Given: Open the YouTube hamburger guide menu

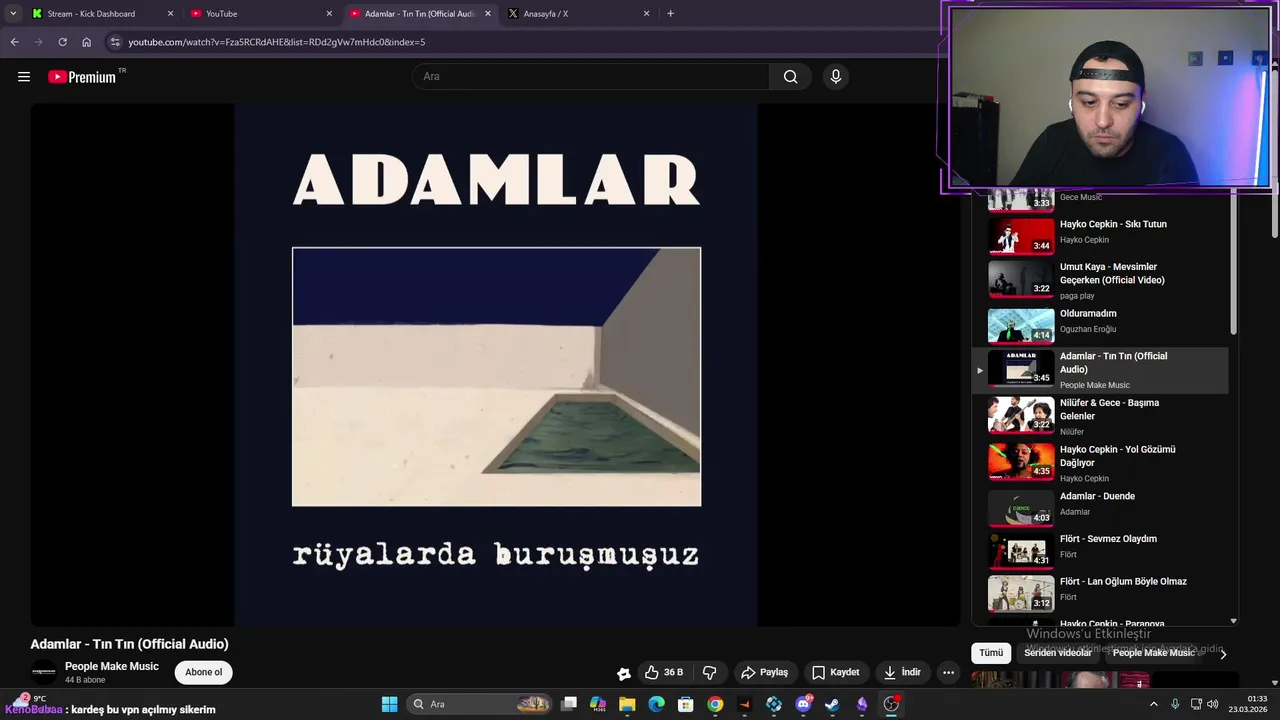Looking at the screenshot, I should (x=24, y=76).
